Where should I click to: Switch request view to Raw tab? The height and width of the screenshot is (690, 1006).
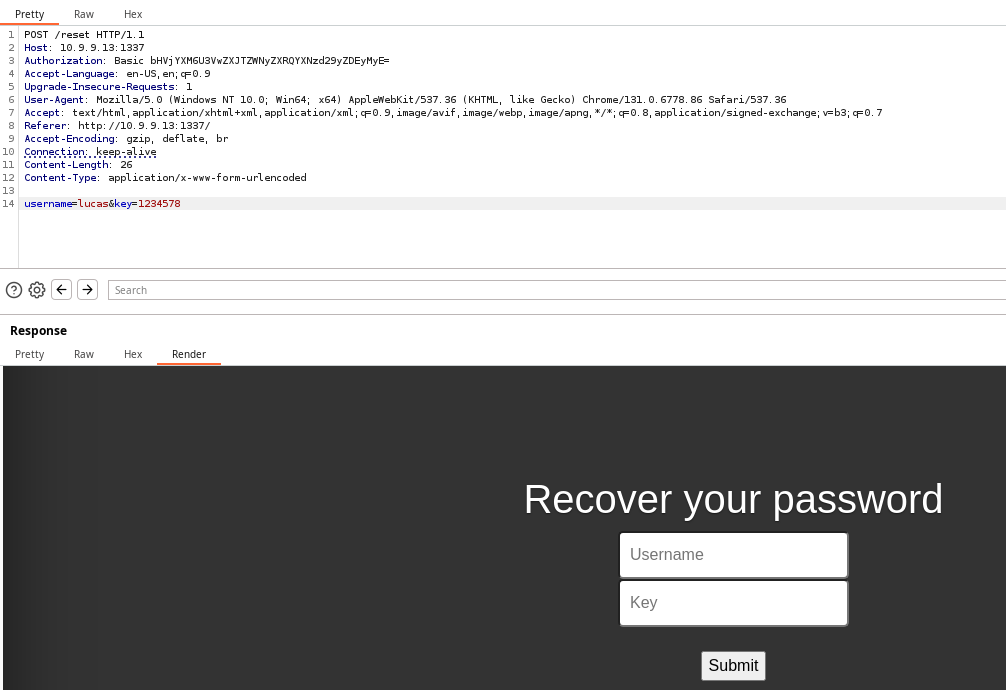[x=84, y=14]
